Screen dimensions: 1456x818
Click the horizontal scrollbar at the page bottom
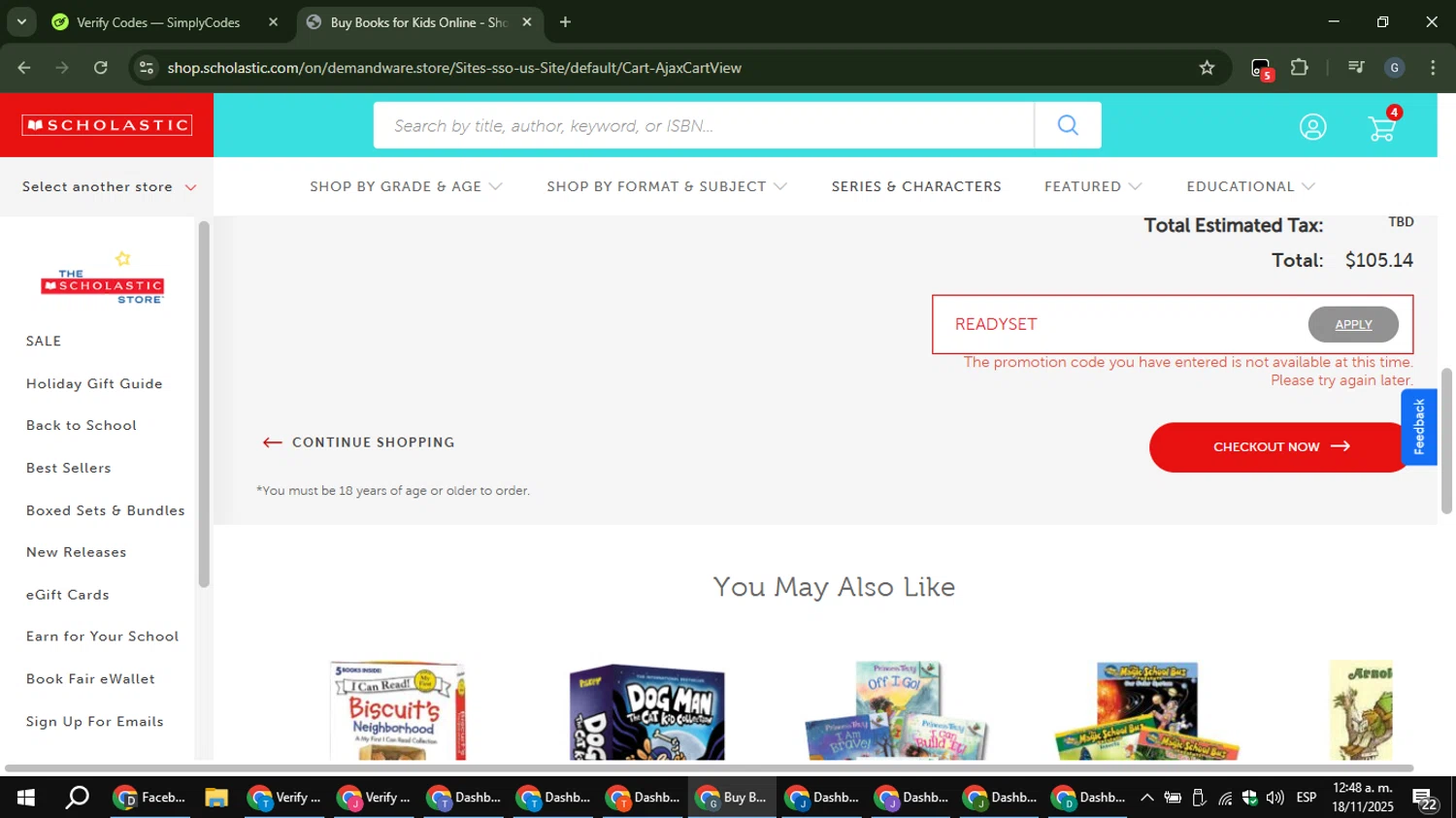pos(709,769)
